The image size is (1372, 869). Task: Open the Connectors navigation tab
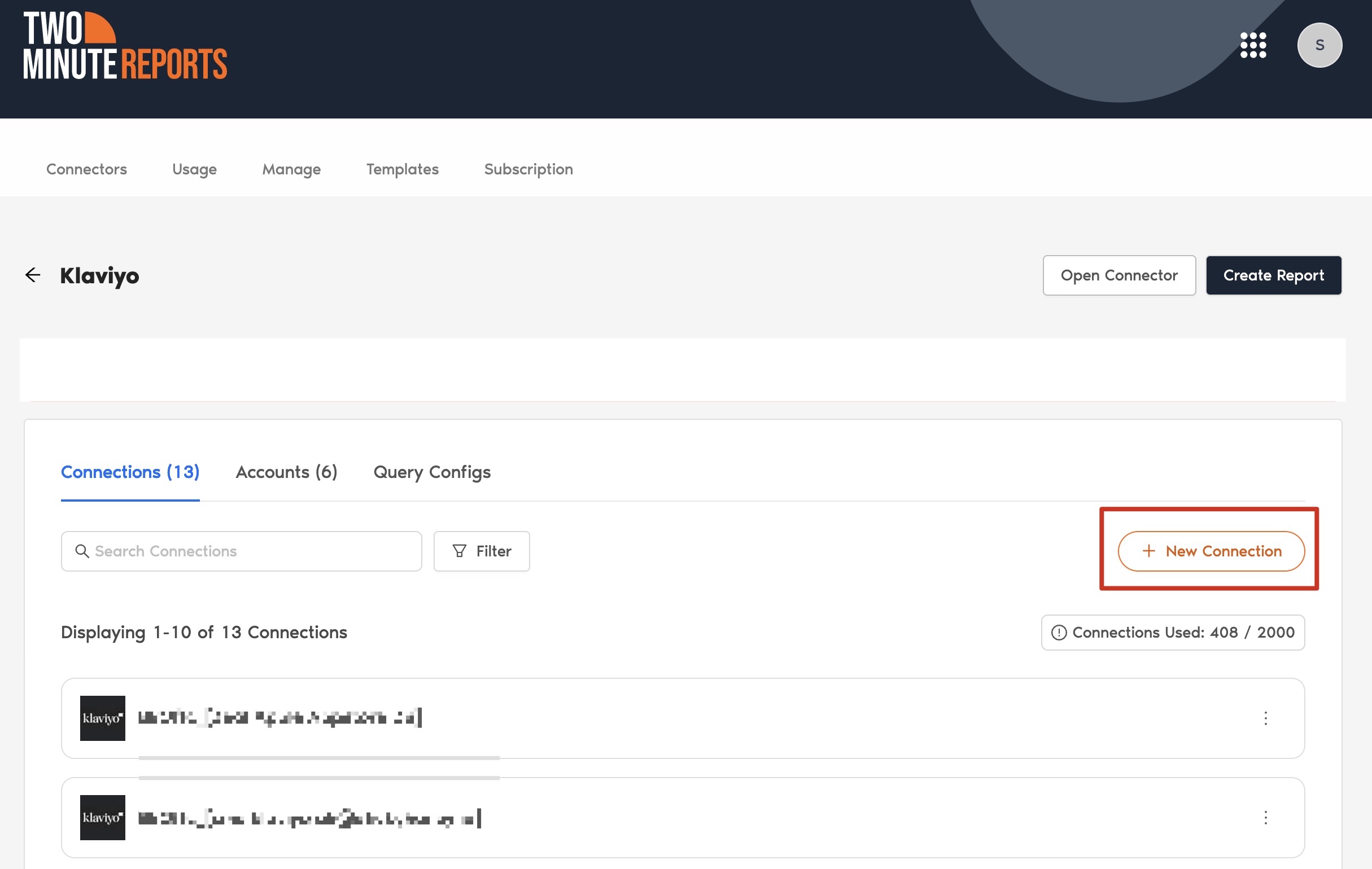tap(86, 169)
